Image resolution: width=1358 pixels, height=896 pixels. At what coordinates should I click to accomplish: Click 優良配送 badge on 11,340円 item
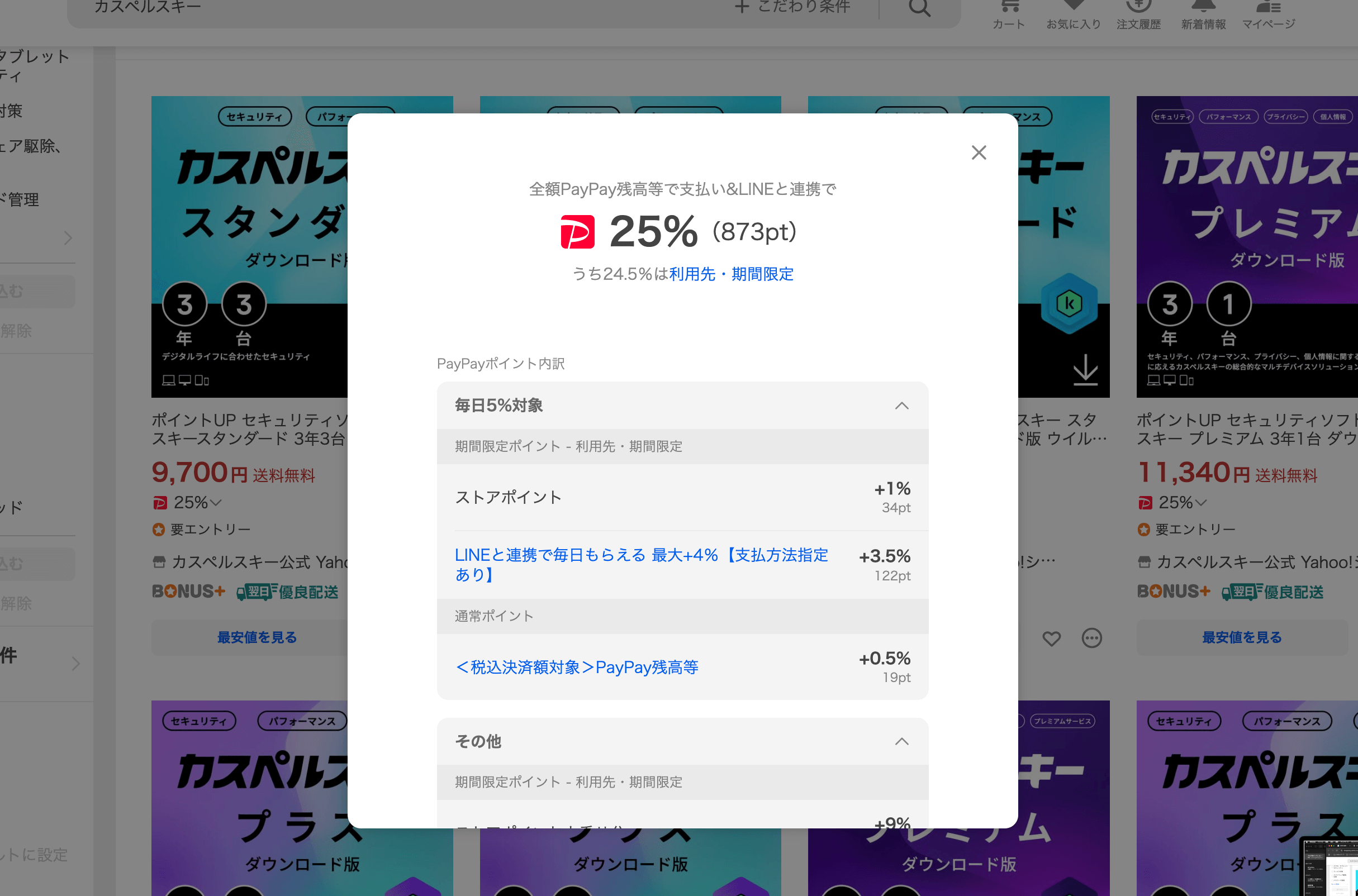[1272, 592]
